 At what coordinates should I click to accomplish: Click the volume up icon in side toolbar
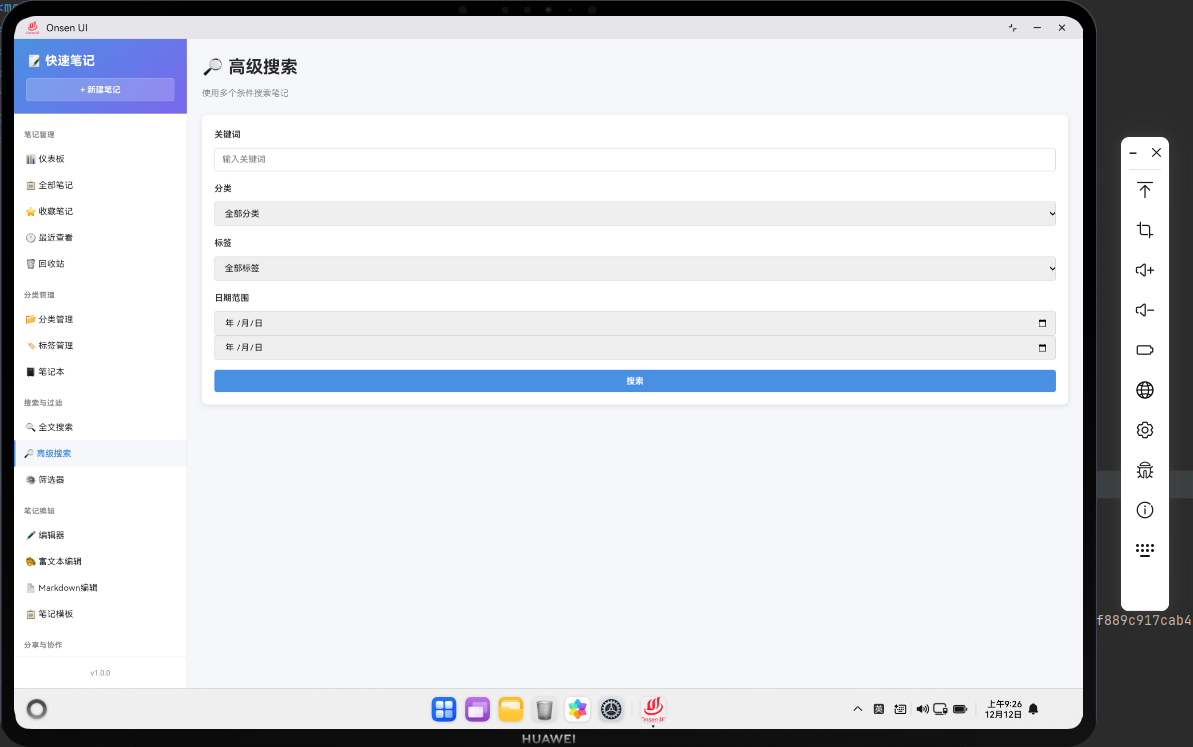pos(1144,270)
